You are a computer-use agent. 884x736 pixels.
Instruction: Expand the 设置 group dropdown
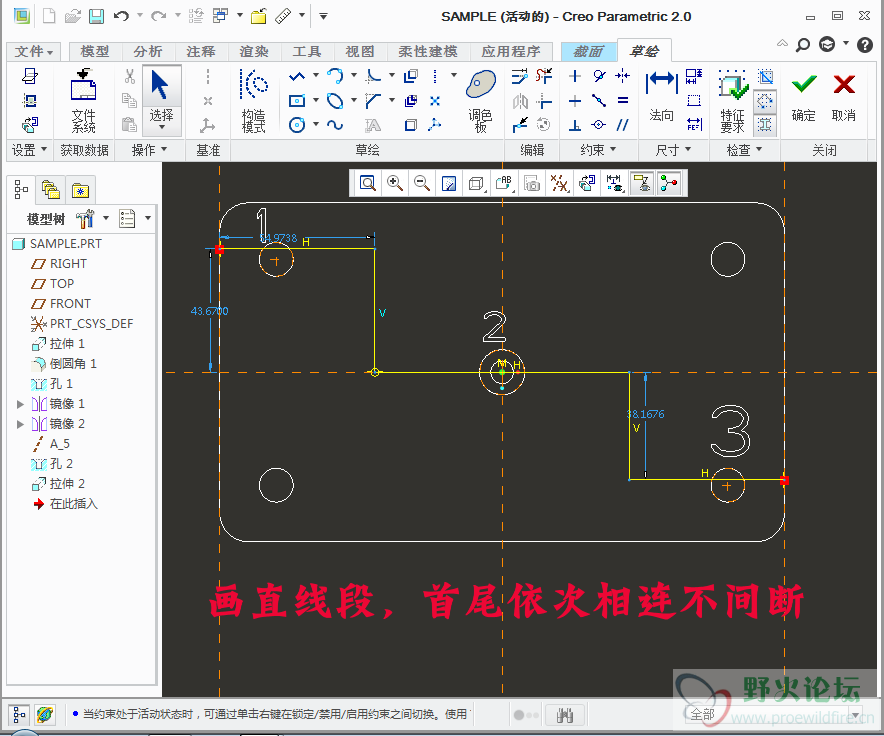click(x=29, y=150)
